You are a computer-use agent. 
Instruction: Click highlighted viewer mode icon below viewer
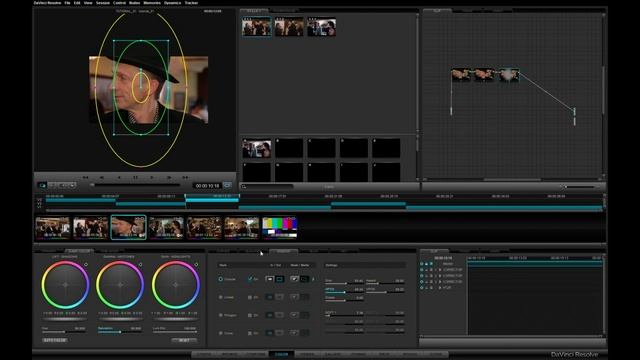point(42,185)
